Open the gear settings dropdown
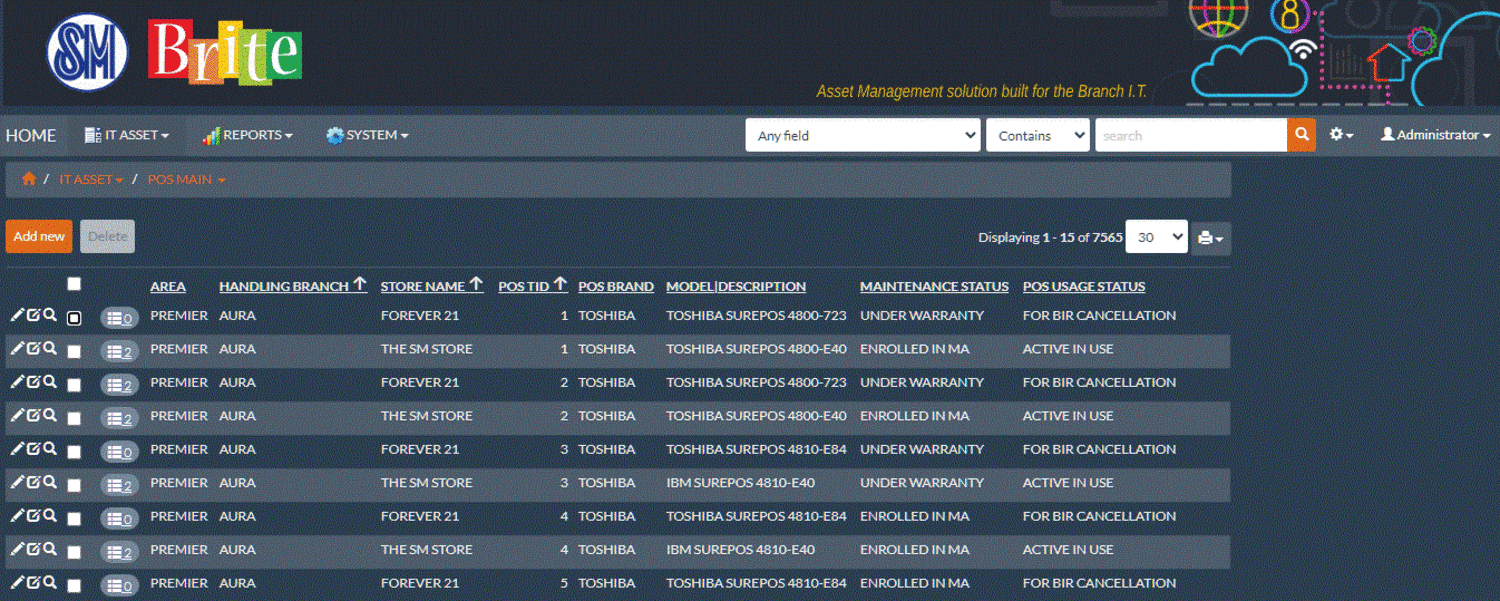The width and height of the screenshot is (1500, 601). click(1341, 135)
